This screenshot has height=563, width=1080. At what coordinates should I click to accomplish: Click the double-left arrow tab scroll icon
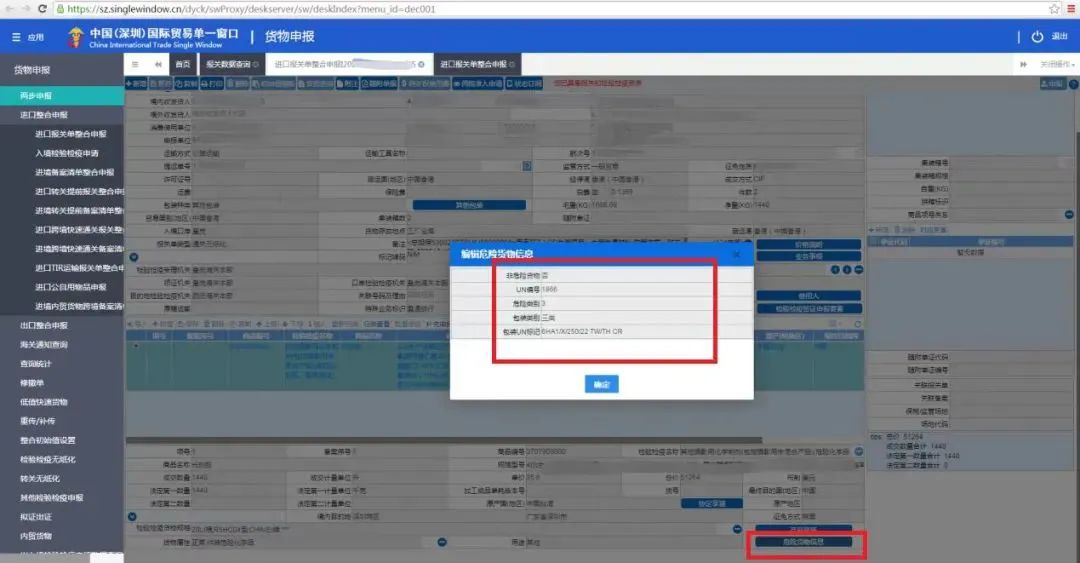[x=158, y=64]
